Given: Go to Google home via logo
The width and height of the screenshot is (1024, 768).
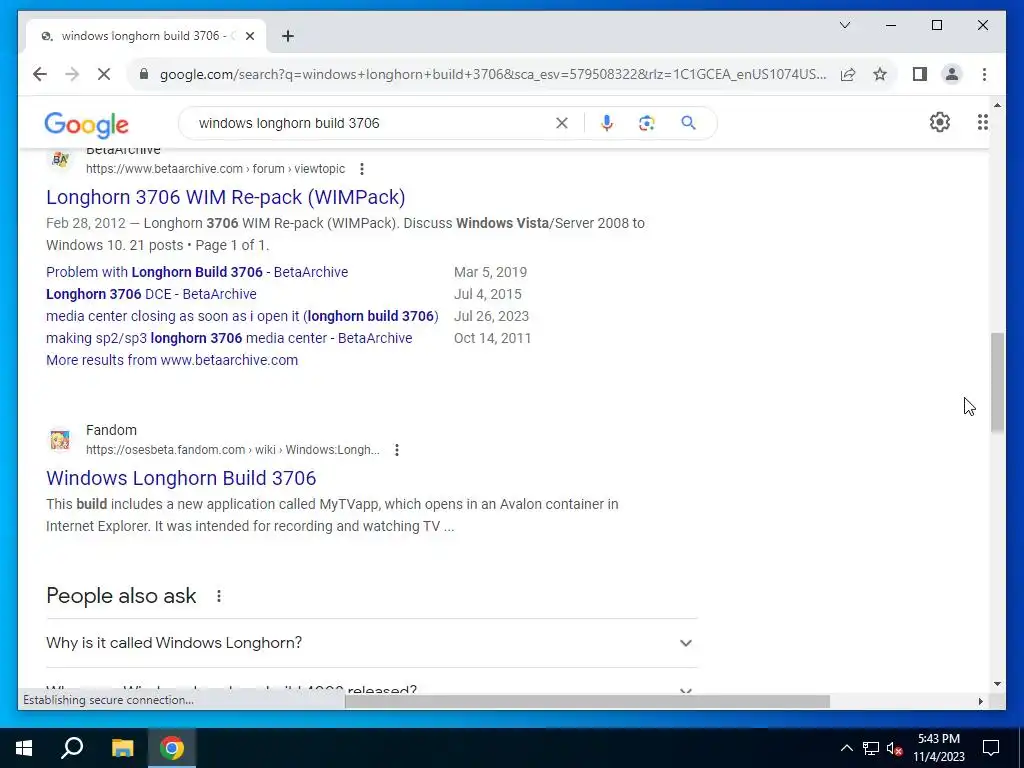Looking at the screenshot, I should click(86, 124).
